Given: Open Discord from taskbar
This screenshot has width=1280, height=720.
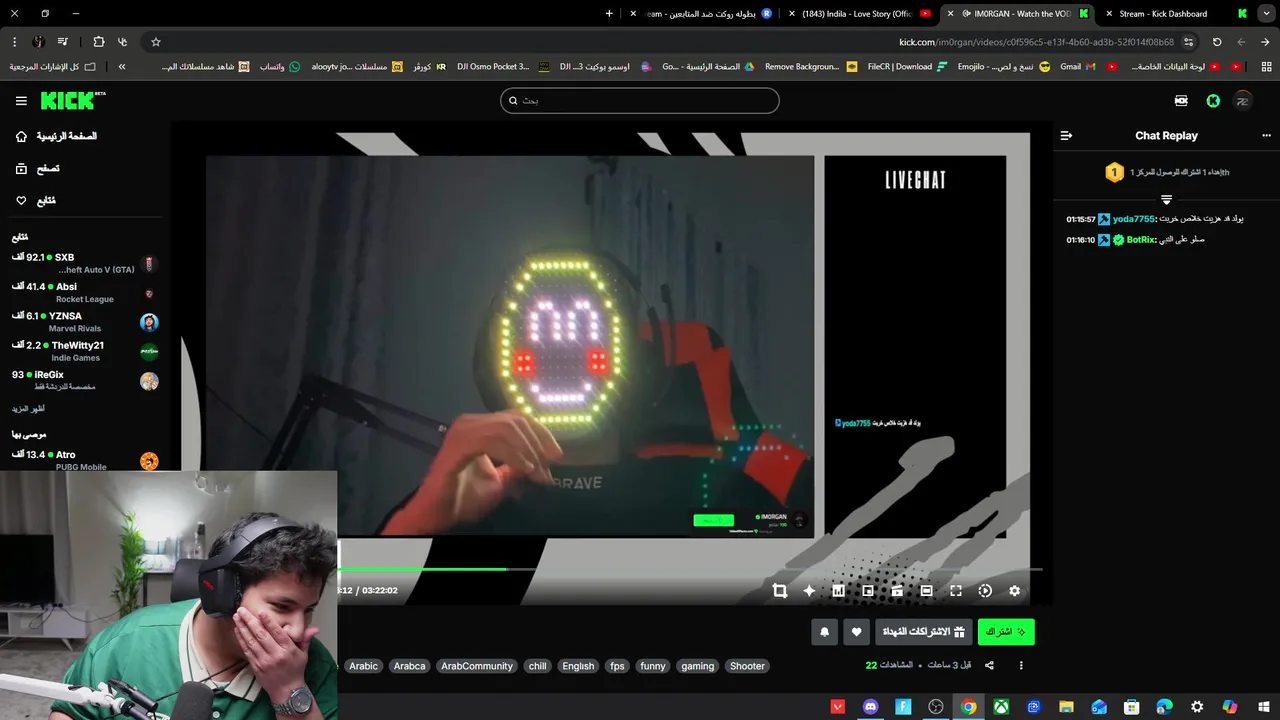Looking at the screenshot, I should point(870,707).
